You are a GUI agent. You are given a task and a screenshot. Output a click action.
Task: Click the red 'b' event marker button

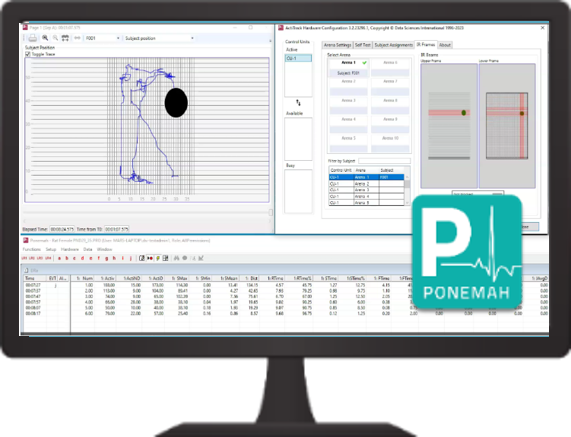67,258
